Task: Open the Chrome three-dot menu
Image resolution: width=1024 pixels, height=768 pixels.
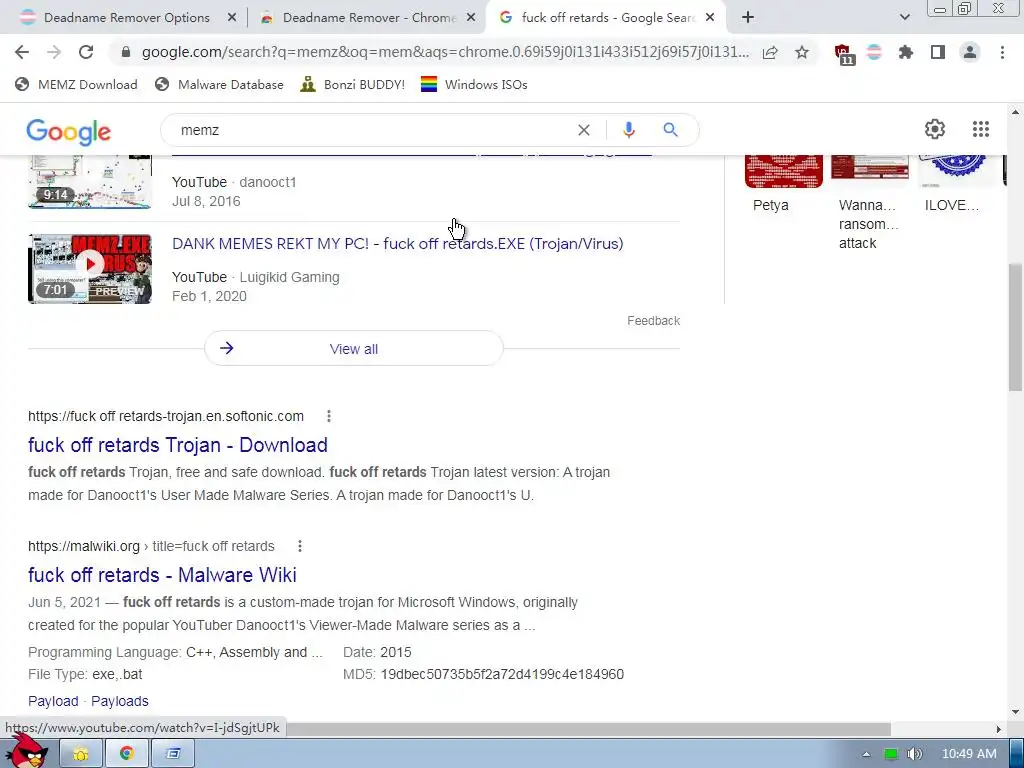Action: (1002, 52)
